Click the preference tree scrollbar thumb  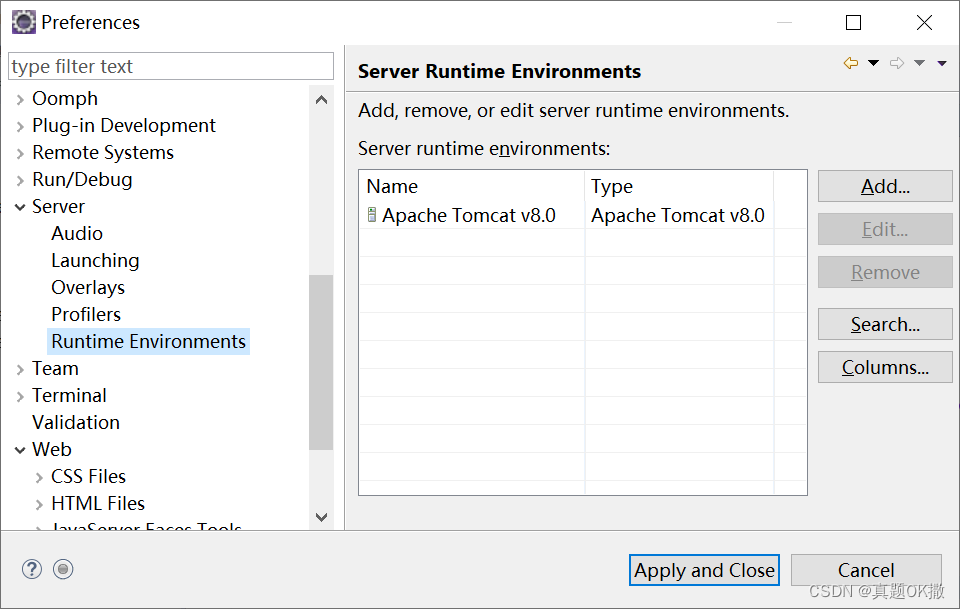click(x=321, y=362)
